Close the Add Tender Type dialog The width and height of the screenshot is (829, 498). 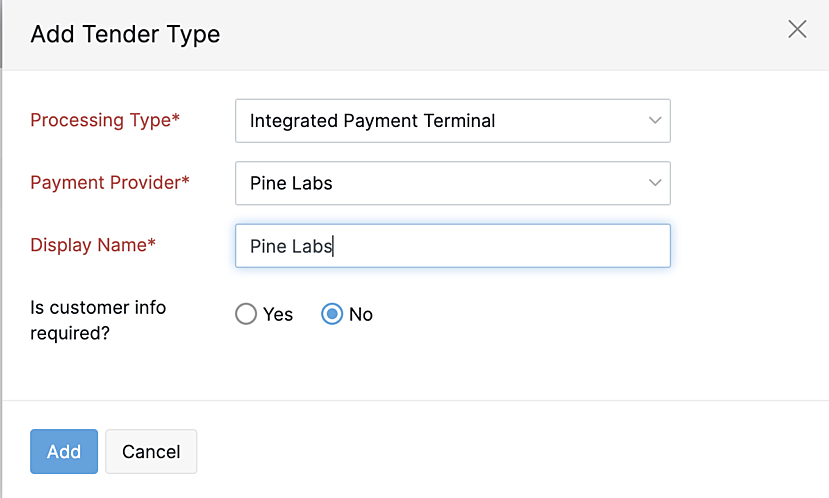tap(797, 29)
